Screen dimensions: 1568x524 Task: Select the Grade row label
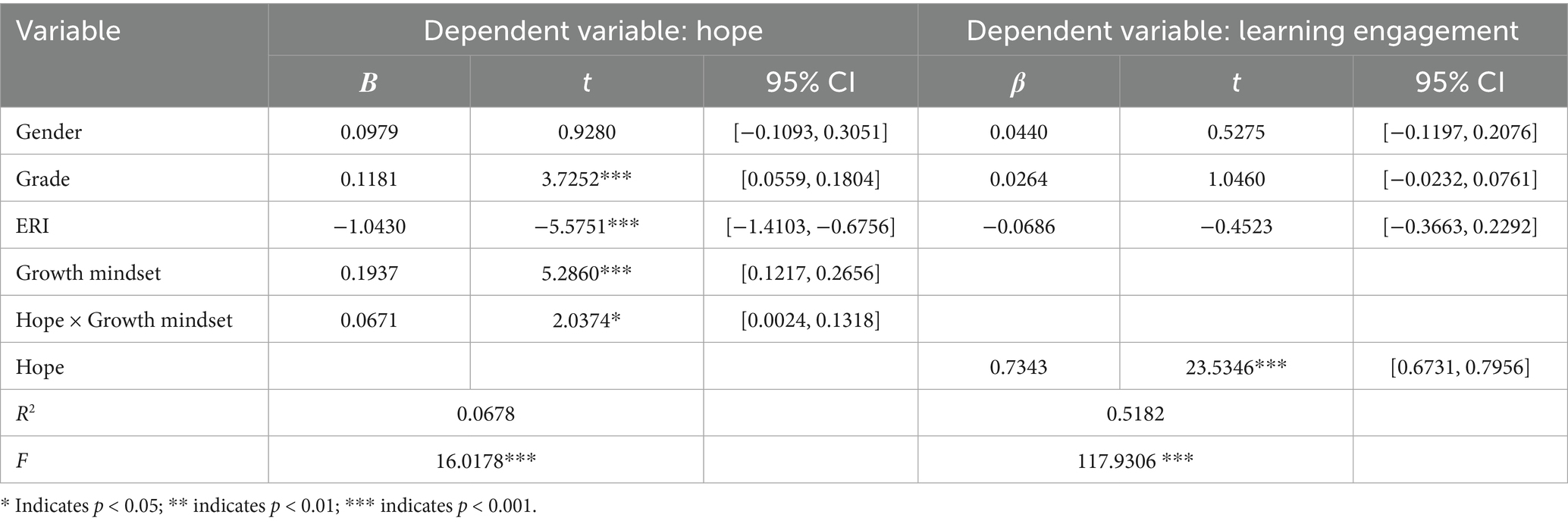point(42,179)
